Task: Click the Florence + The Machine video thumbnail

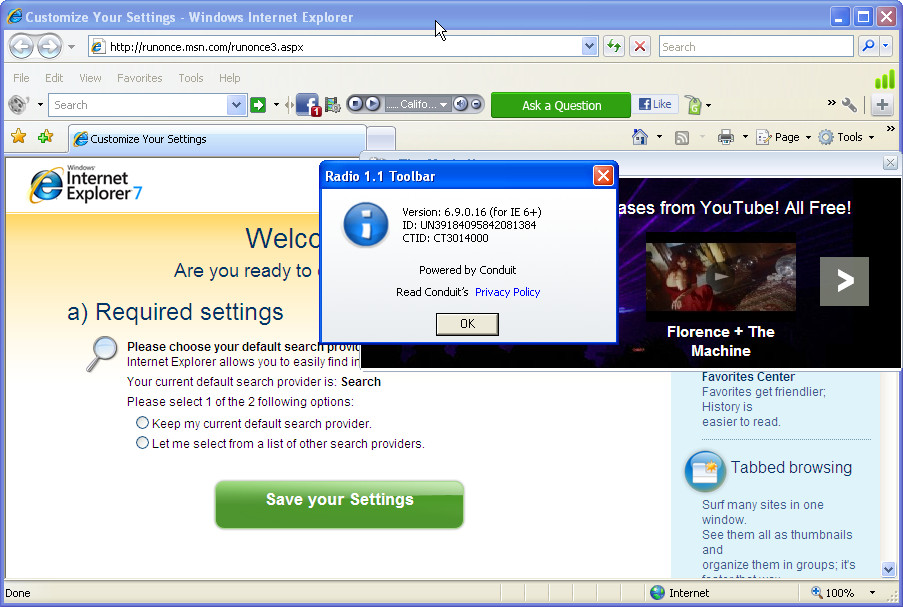Action: coord(720,276)
